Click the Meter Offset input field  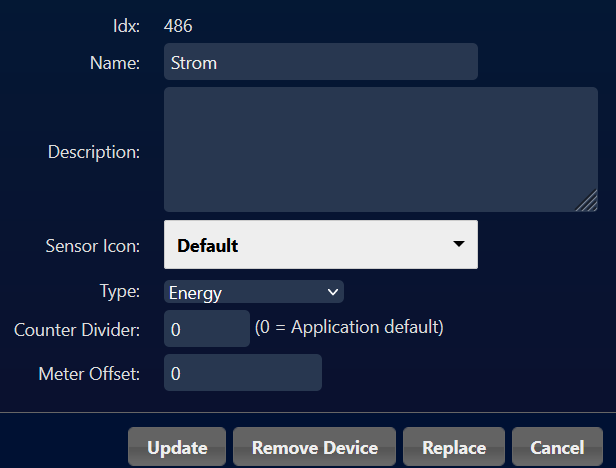click(x=243, y=373)
